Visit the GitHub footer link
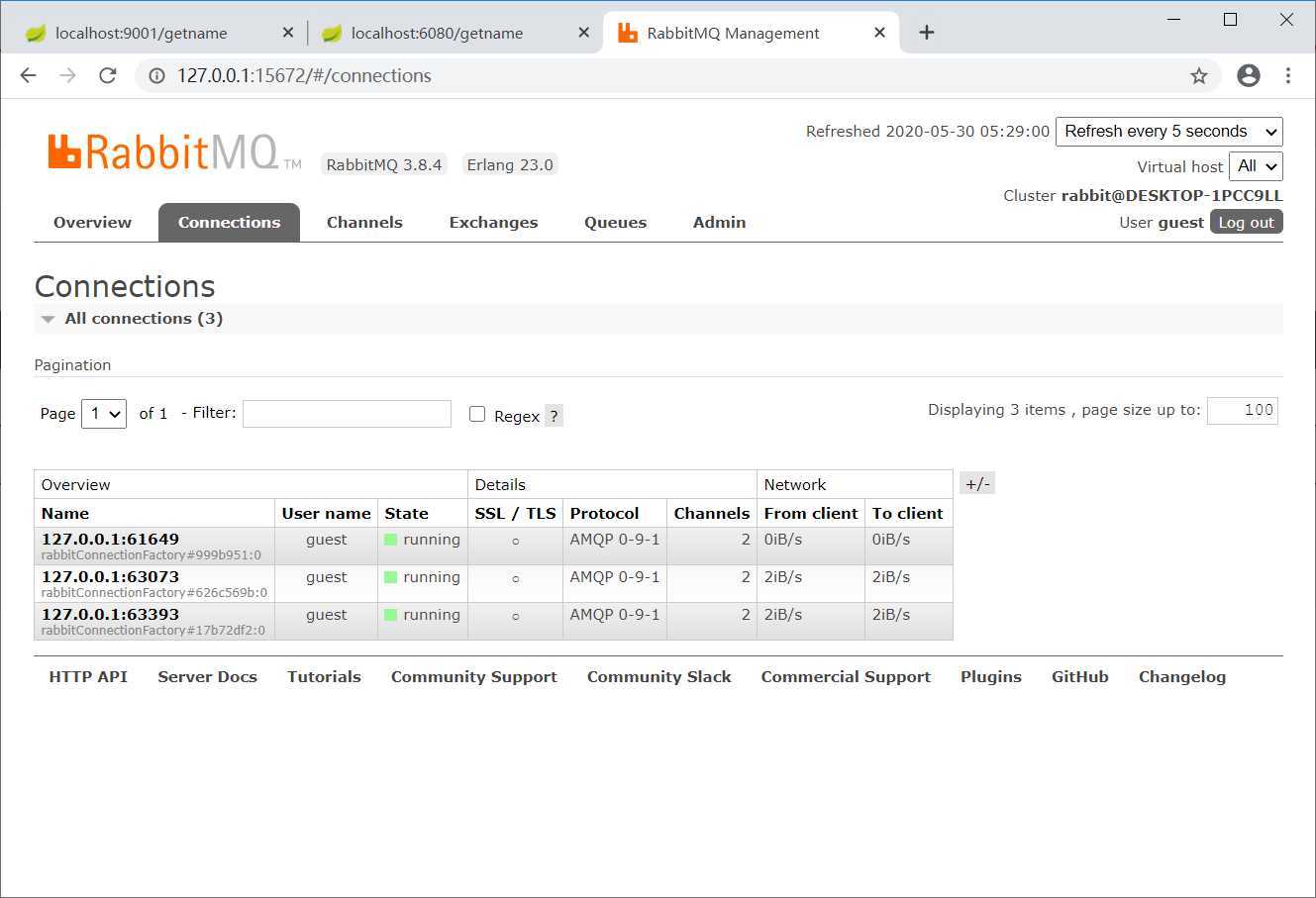This screenshot has width=1316, height=898. (1080, 677)
